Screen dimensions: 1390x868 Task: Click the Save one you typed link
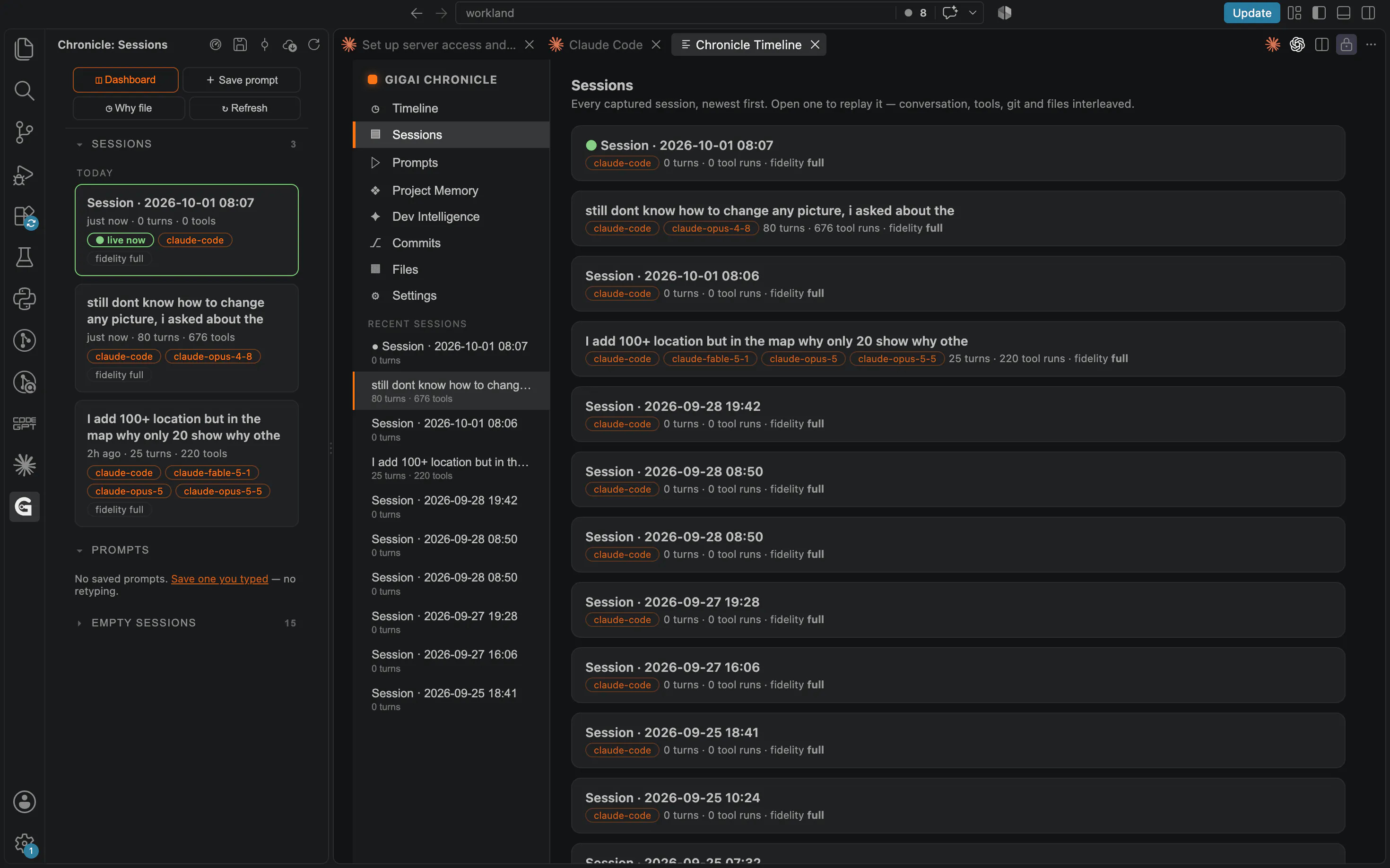coord(219,579)
